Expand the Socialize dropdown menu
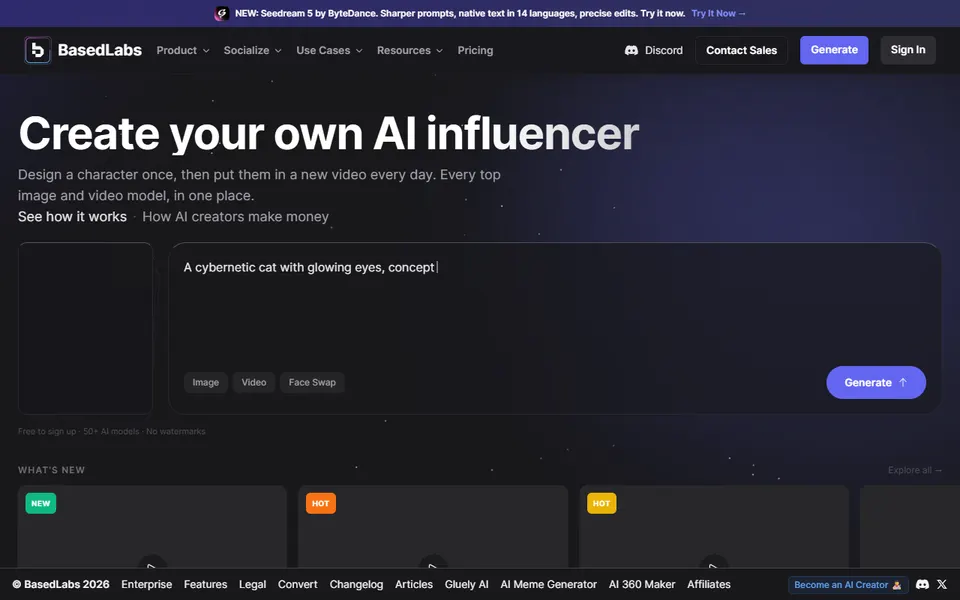Viewport: 960px width, 600px height. 252,50
